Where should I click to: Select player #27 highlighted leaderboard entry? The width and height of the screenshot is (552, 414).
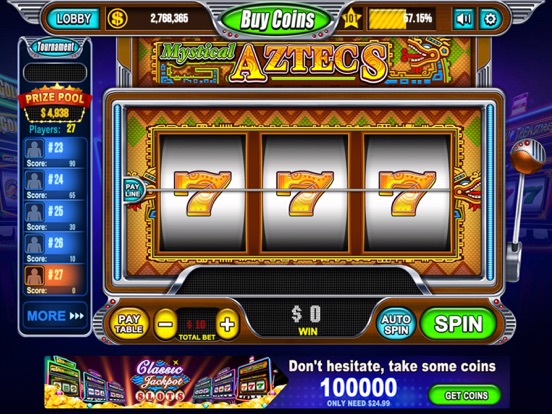tap(55, 280)
